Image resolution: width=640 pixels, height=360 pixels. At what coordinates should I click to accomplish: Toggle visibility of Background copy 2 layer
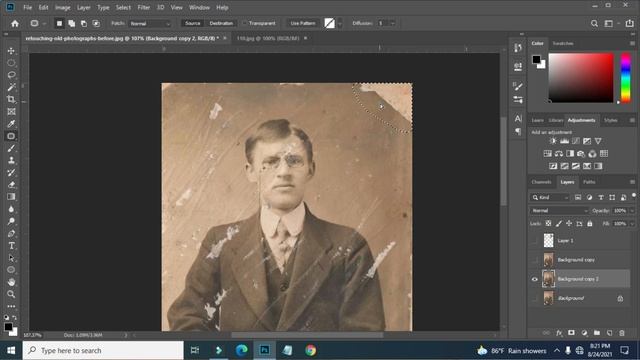(x=535, y=279)
